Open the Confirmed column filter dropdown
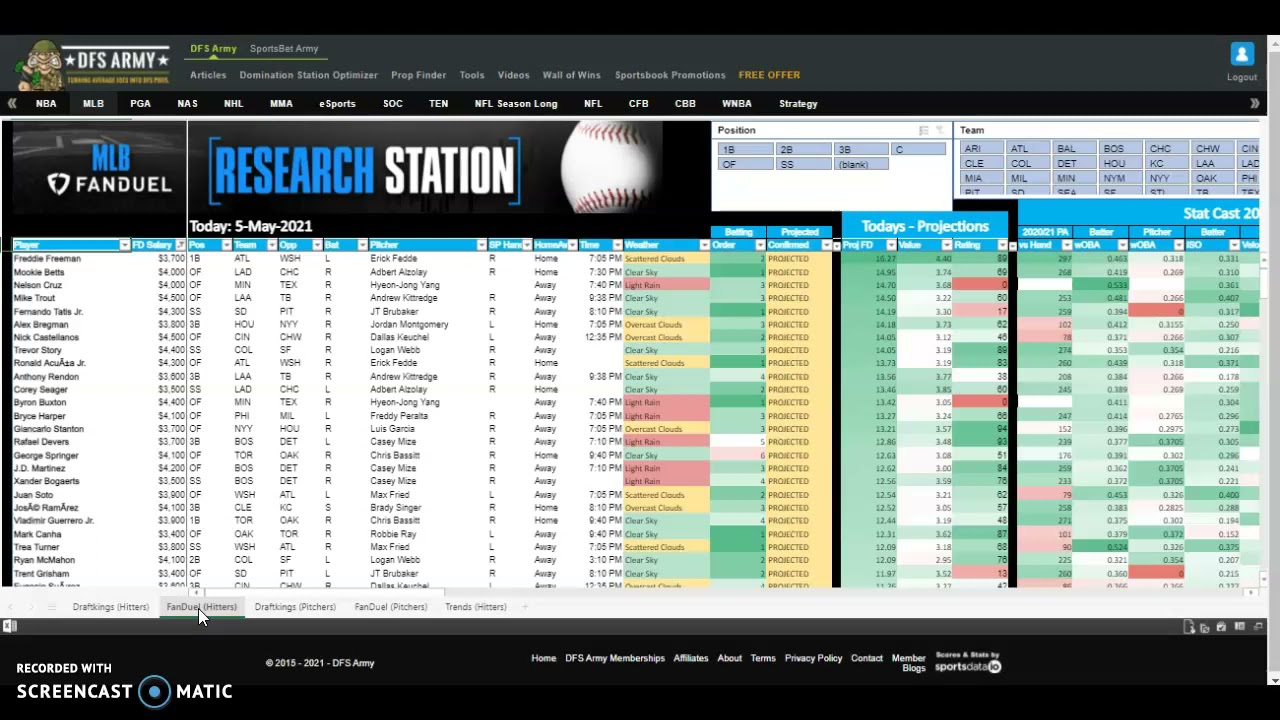Image resolution: width=1280 pixels, height=720 pixels. click(826, 245)
